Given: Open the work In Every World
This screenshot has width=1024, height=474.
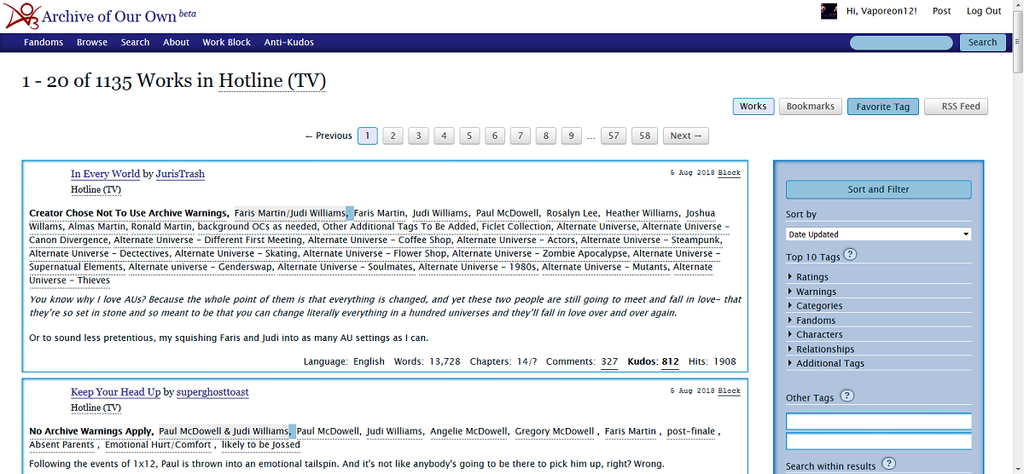Looking at the screenshot, I should [105, 174].
